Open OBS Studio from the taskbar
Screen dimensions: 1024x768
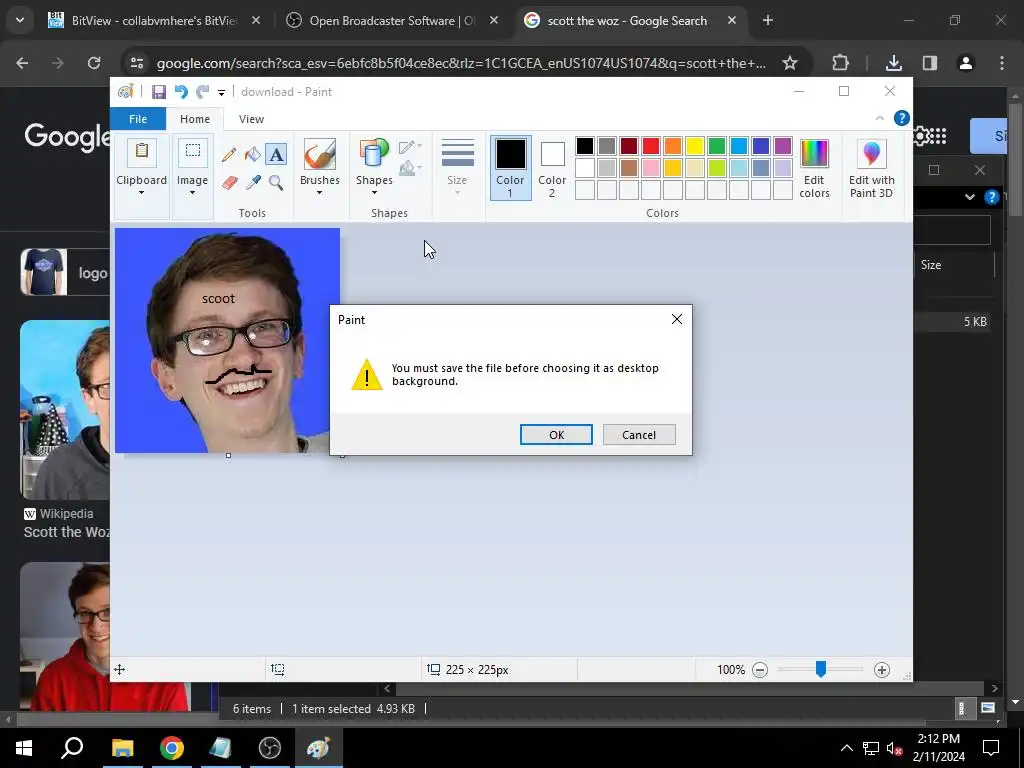269,748
